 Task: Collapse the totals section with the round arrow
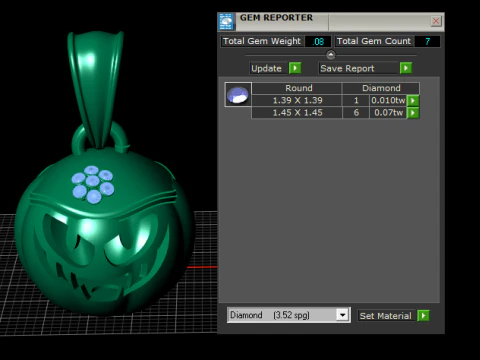pos(331,55)
